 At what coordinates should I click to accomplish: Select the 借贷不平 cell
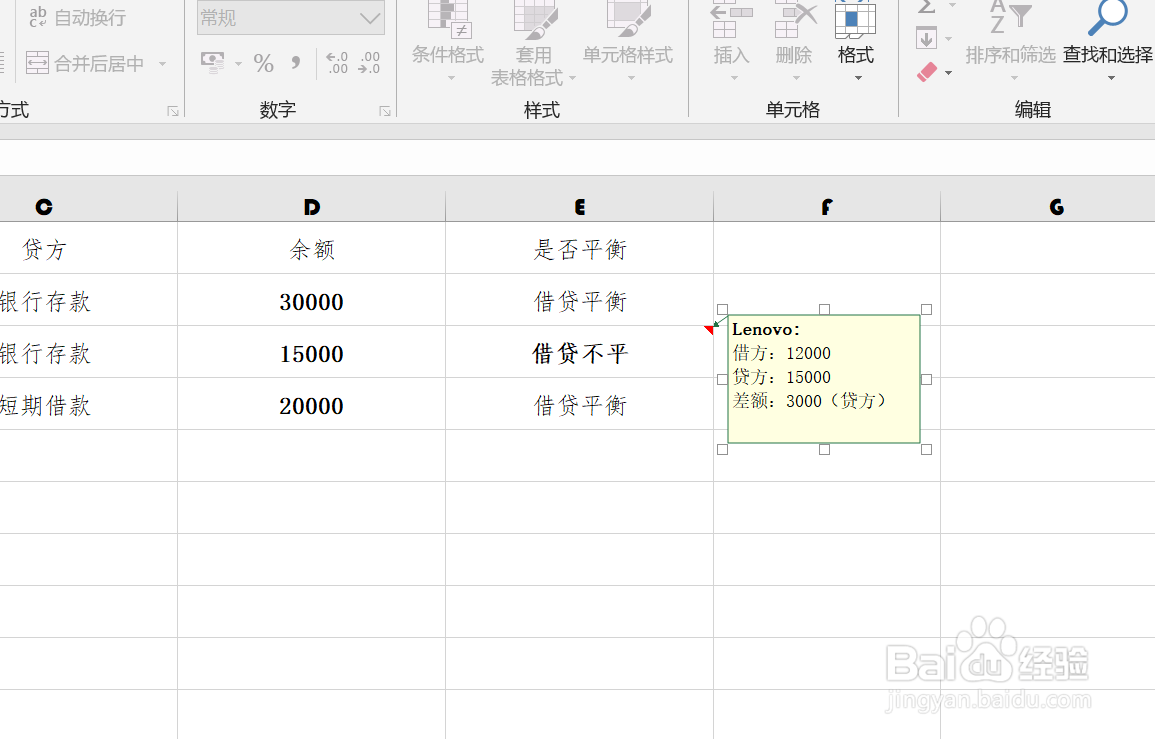point(580,353)
